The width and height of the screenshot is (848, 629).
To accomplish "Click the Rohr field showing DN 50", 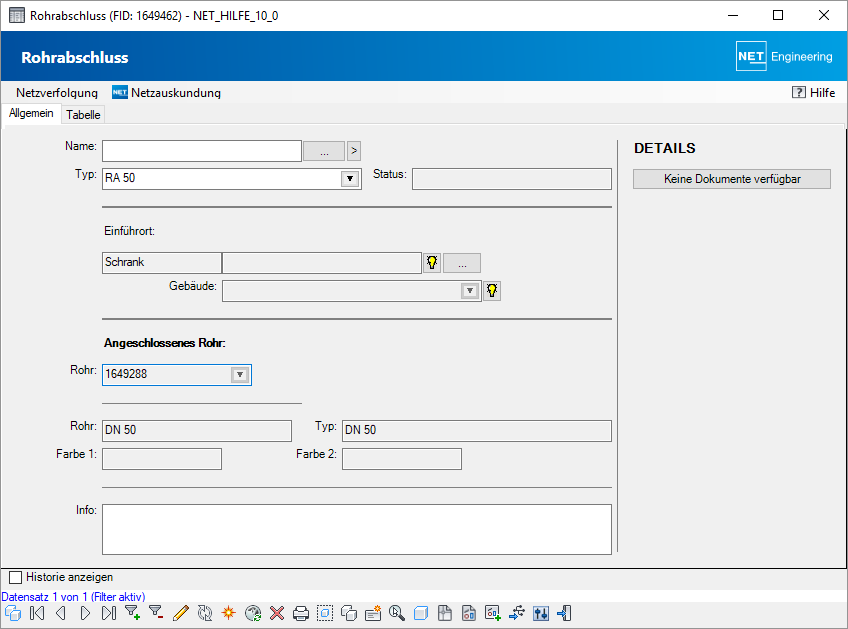I will (197, 431).
